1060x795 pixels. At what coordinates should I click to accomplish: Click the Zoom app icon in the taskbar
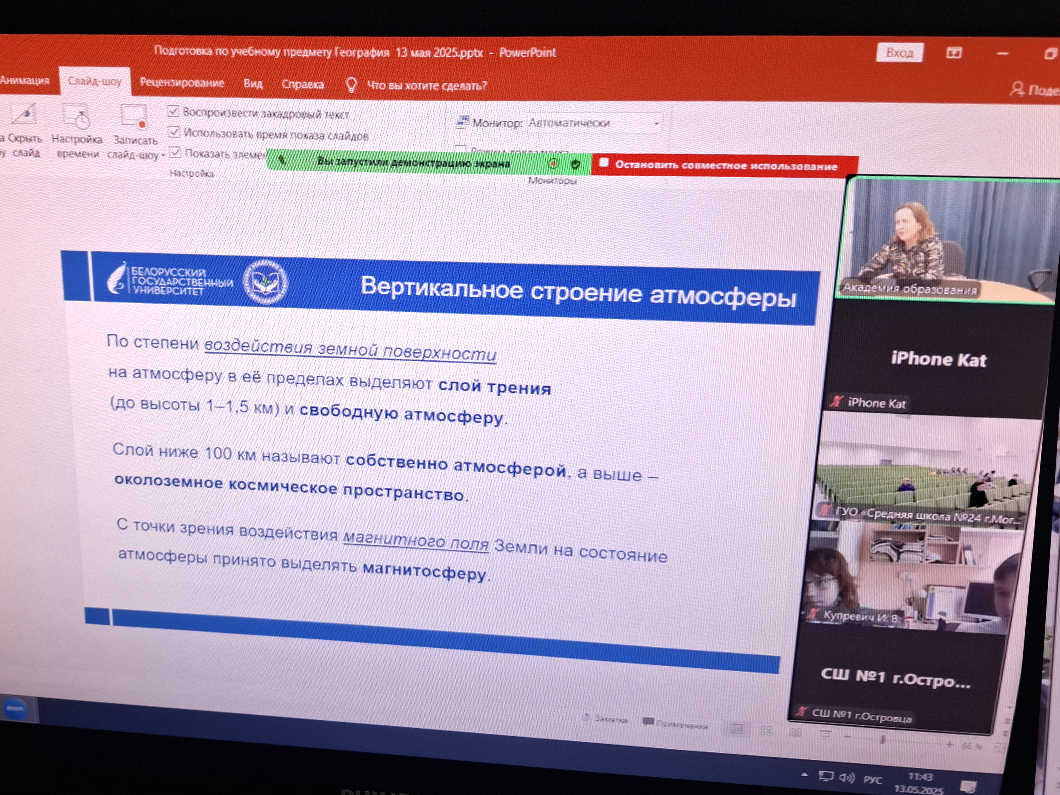pos(15,708)
